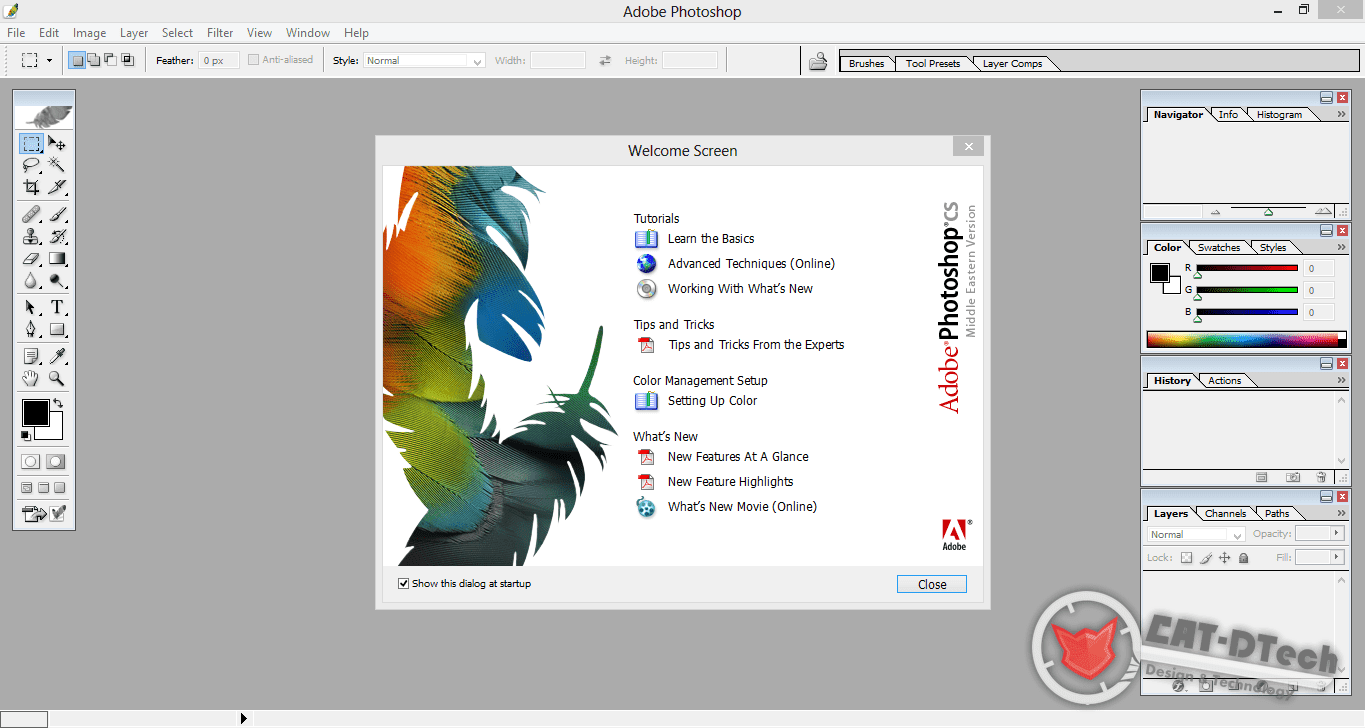Click the Navigator zoom slider
Viewport: 1365px width, 728px height.
click(1268, 212)
